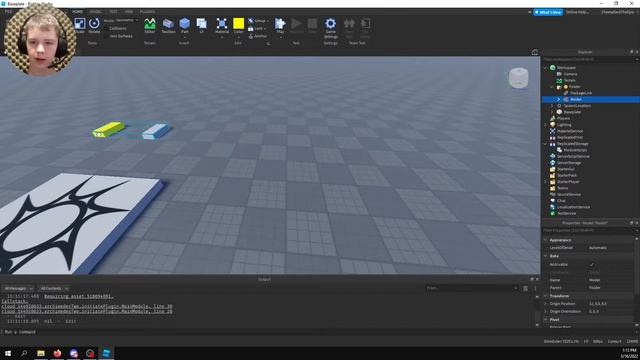The width and height of the screenshot is (640, 360).
Task: Open the Material picker
Action: point(222,26)
